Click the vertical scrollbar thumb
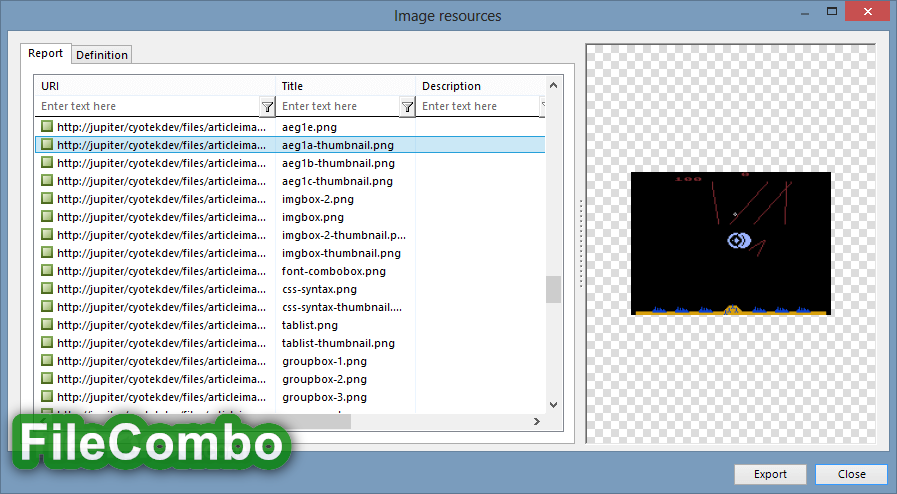 click(553, 289)
